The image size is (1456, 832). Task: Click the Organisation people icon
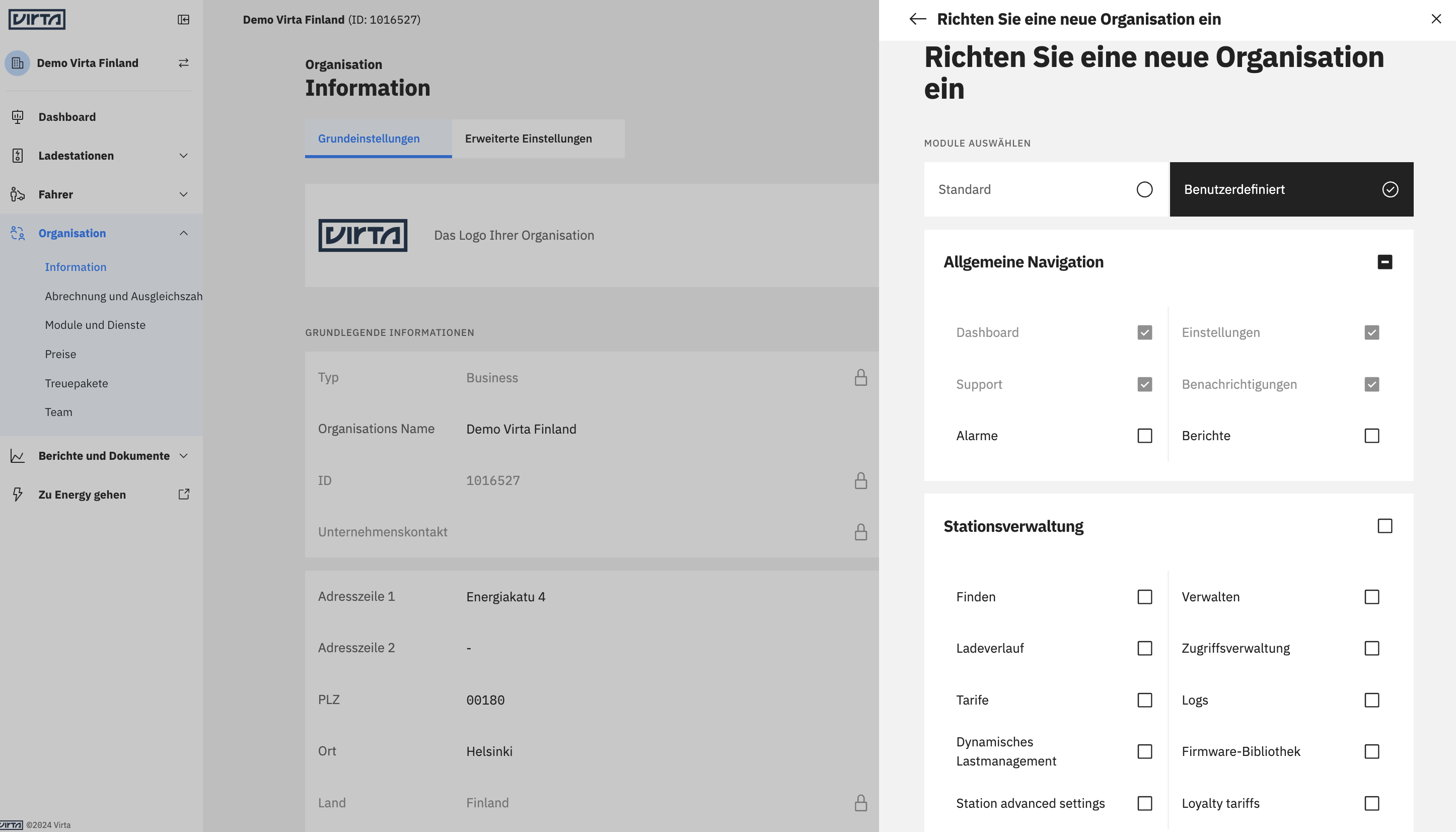click(18, 233)
